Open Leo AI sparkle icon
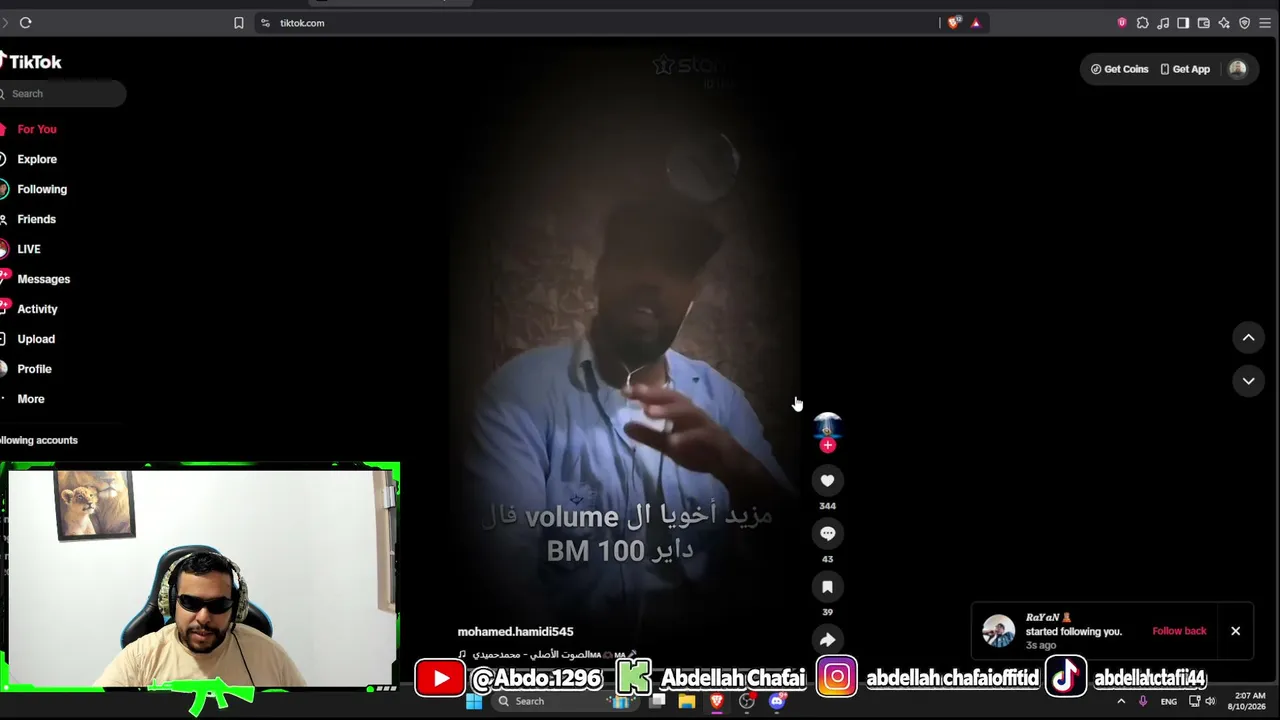 click(1224, 23)
